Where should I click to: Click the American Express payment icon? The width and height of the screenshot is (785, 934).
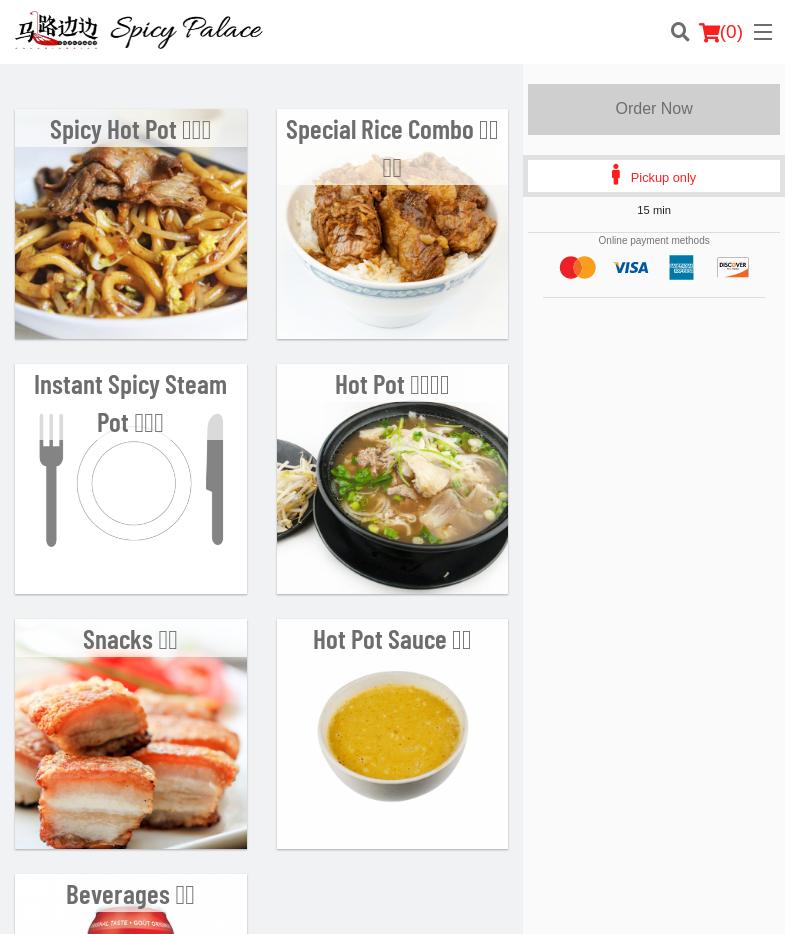(681, 267)
